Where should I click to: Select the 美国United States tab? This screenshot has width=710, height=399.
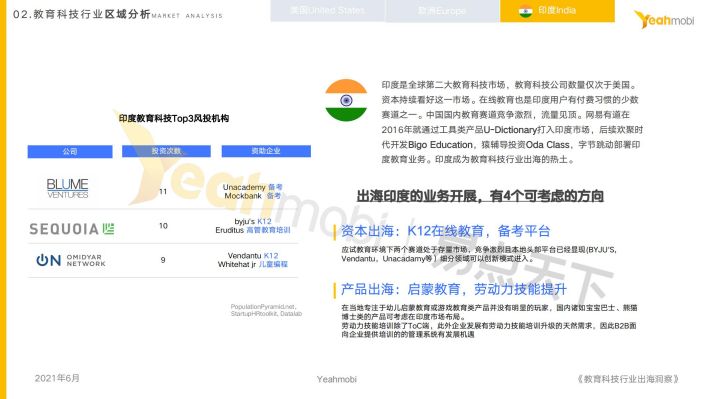(328, 10)
